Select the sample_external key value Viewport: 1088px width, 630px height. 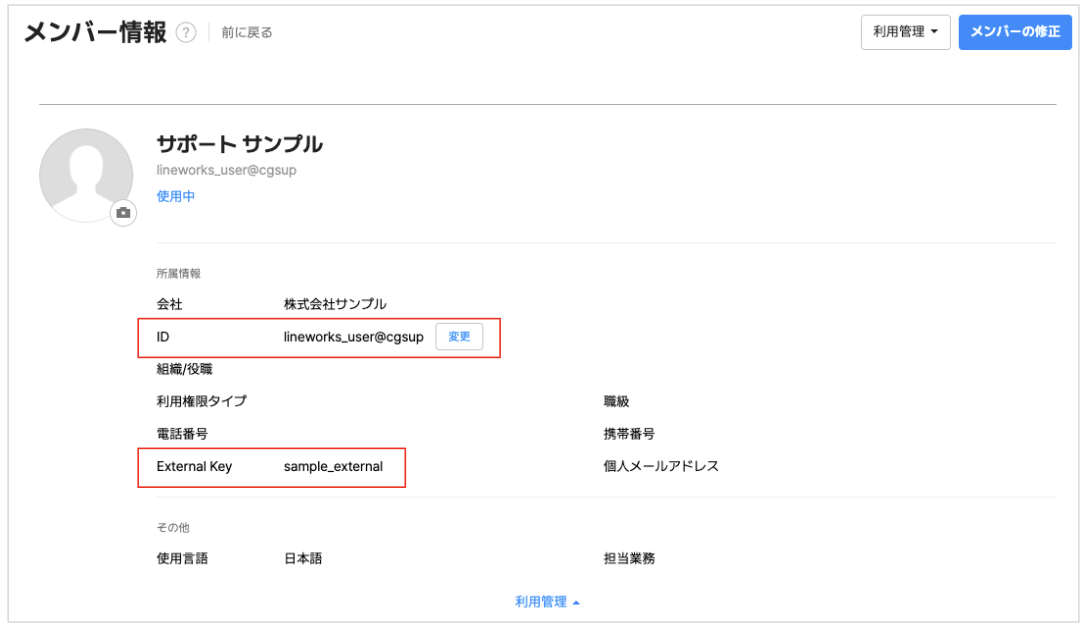(333, 466)
